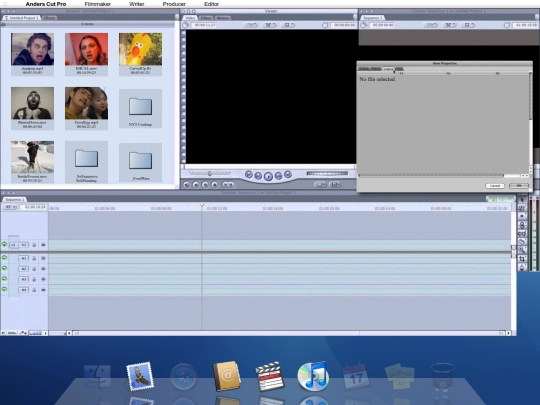Select the yellow chicken clip thumbnail
The image size is (540, 405).
(141, 49)
